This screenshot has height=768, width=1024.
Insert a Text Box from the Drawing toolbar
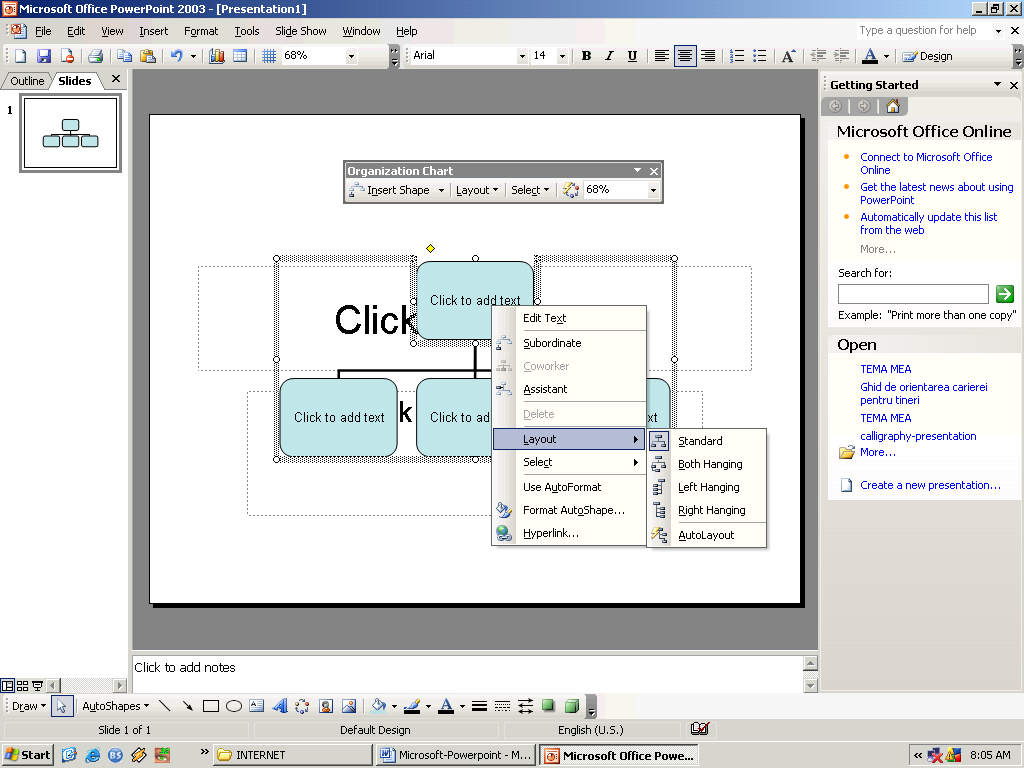(x=257, y=706)
